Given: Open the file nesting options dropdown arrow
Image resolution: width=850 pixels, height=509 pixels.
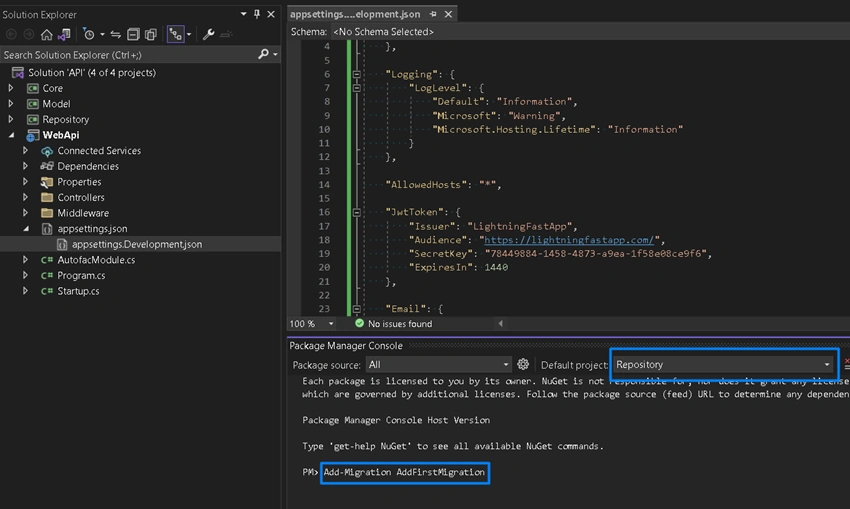Looking at the screenshot, I should coord(189,35).
